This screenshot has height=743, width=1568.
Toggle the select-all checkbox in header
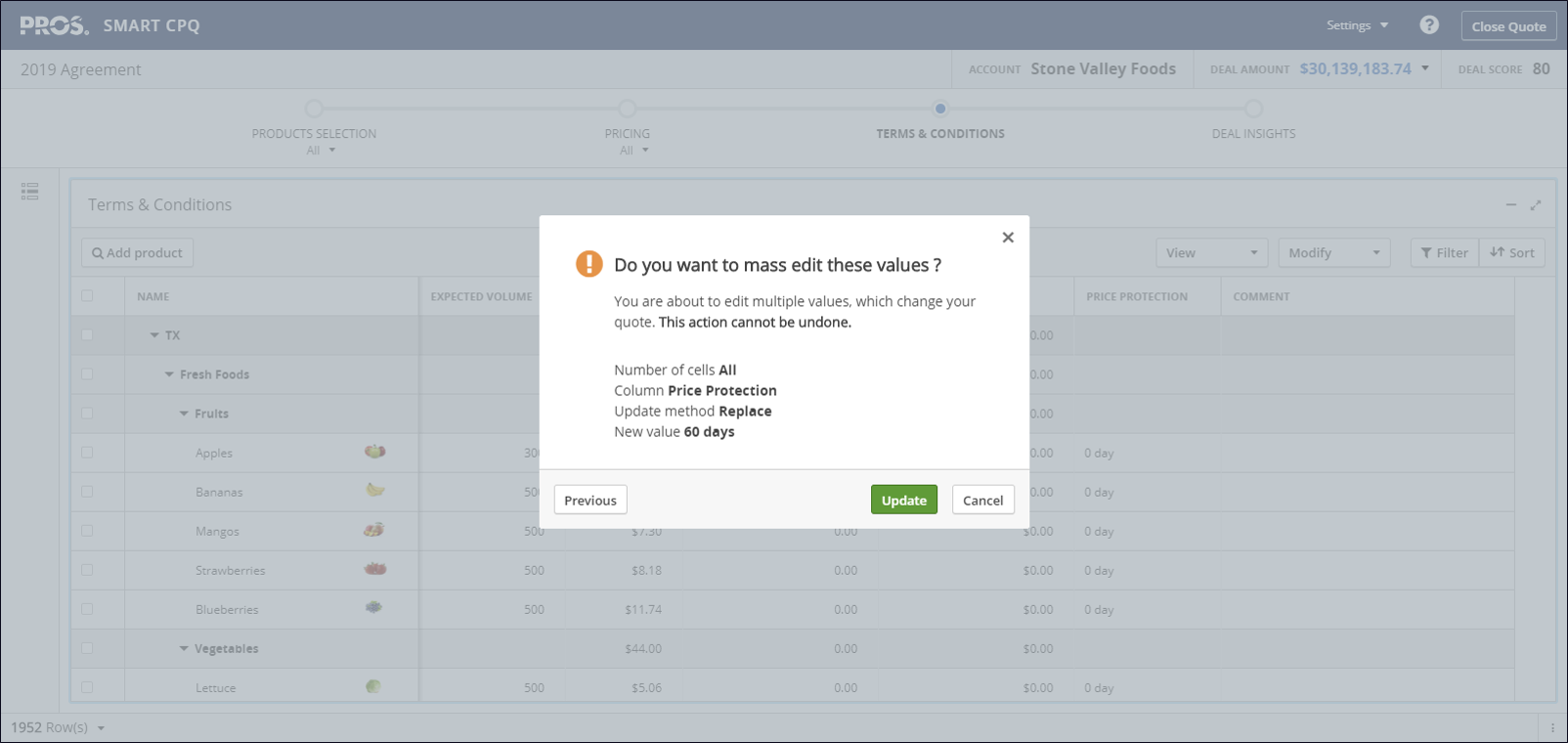pos(87,296)
